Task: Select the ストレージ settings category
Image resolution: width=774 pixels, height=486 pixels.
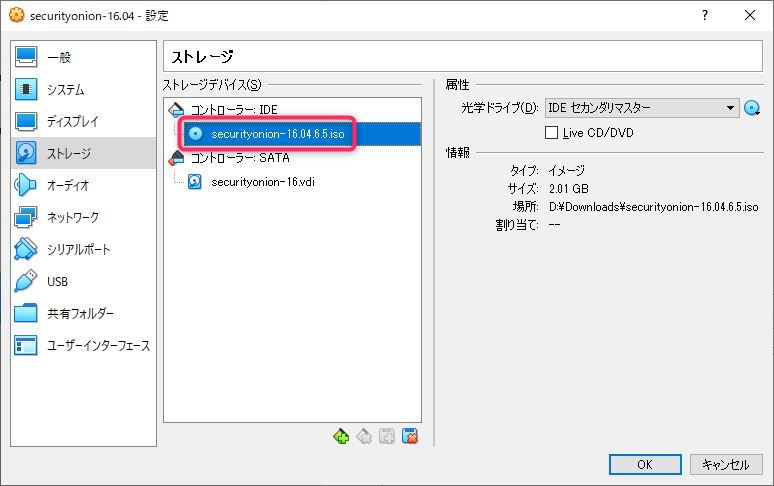Action: pyautogui.click(x=83, y=153)
